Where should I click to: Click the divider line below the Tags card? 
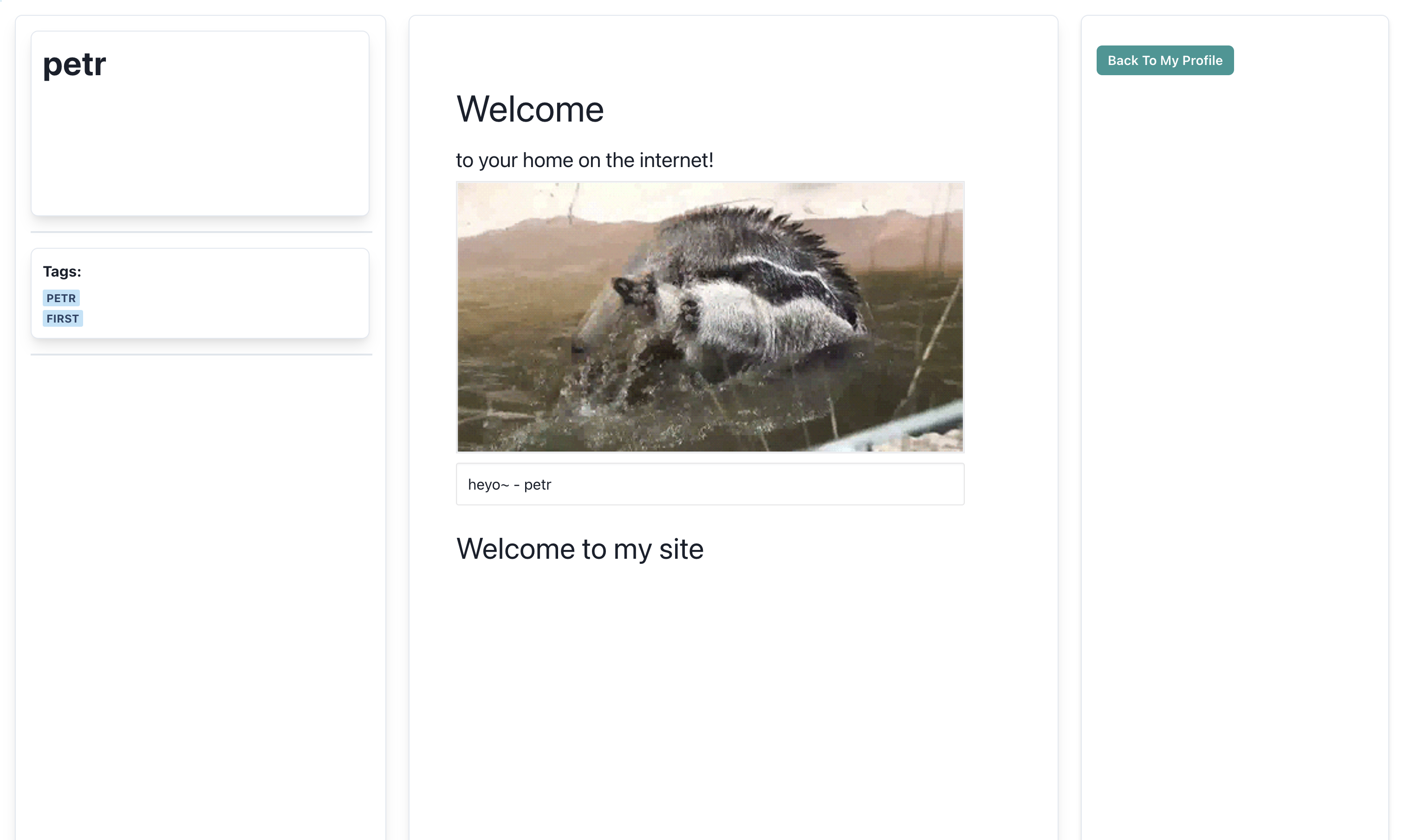point(201,355)
